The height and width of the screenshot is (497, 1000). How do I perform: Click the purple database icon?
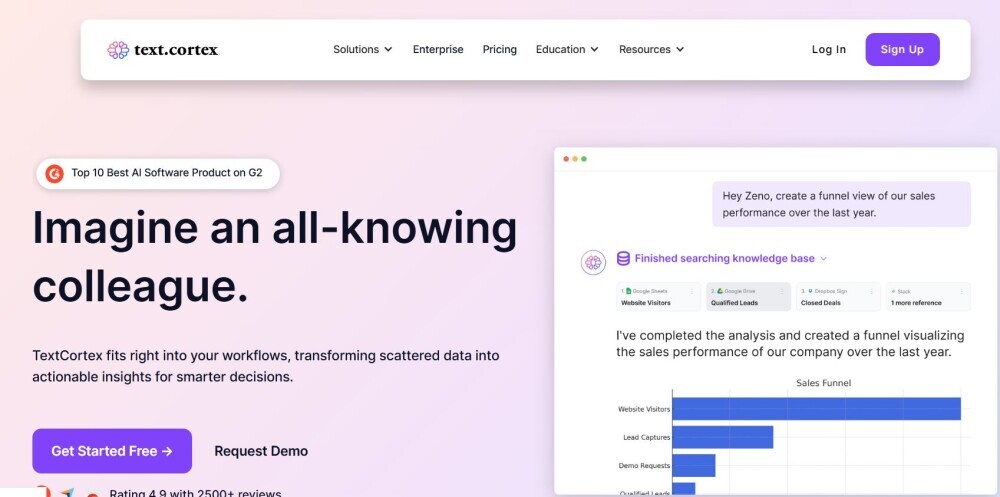[x=623, y=258]
